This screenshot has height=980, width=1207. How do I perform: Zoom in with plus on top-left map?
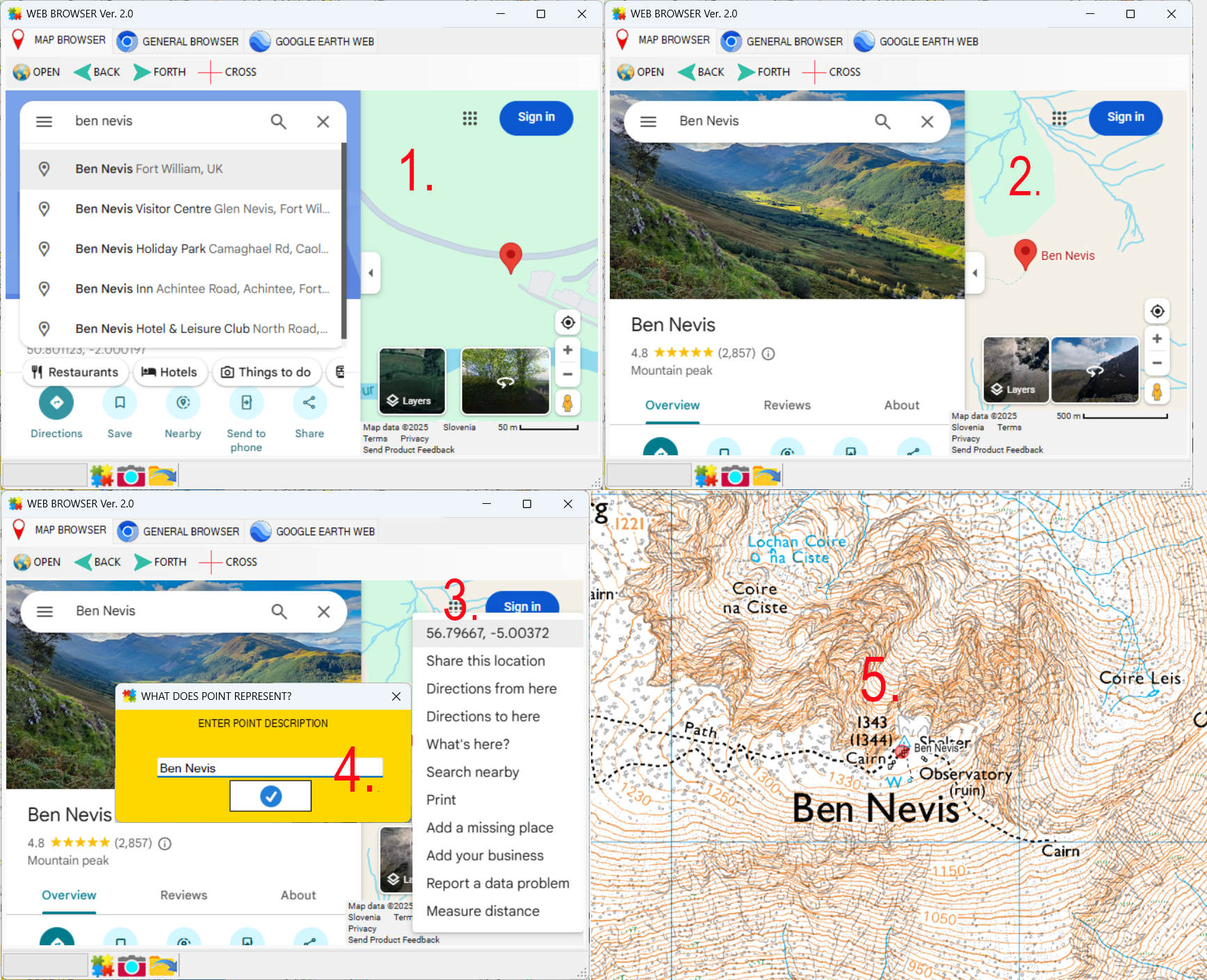pos(568,350)
